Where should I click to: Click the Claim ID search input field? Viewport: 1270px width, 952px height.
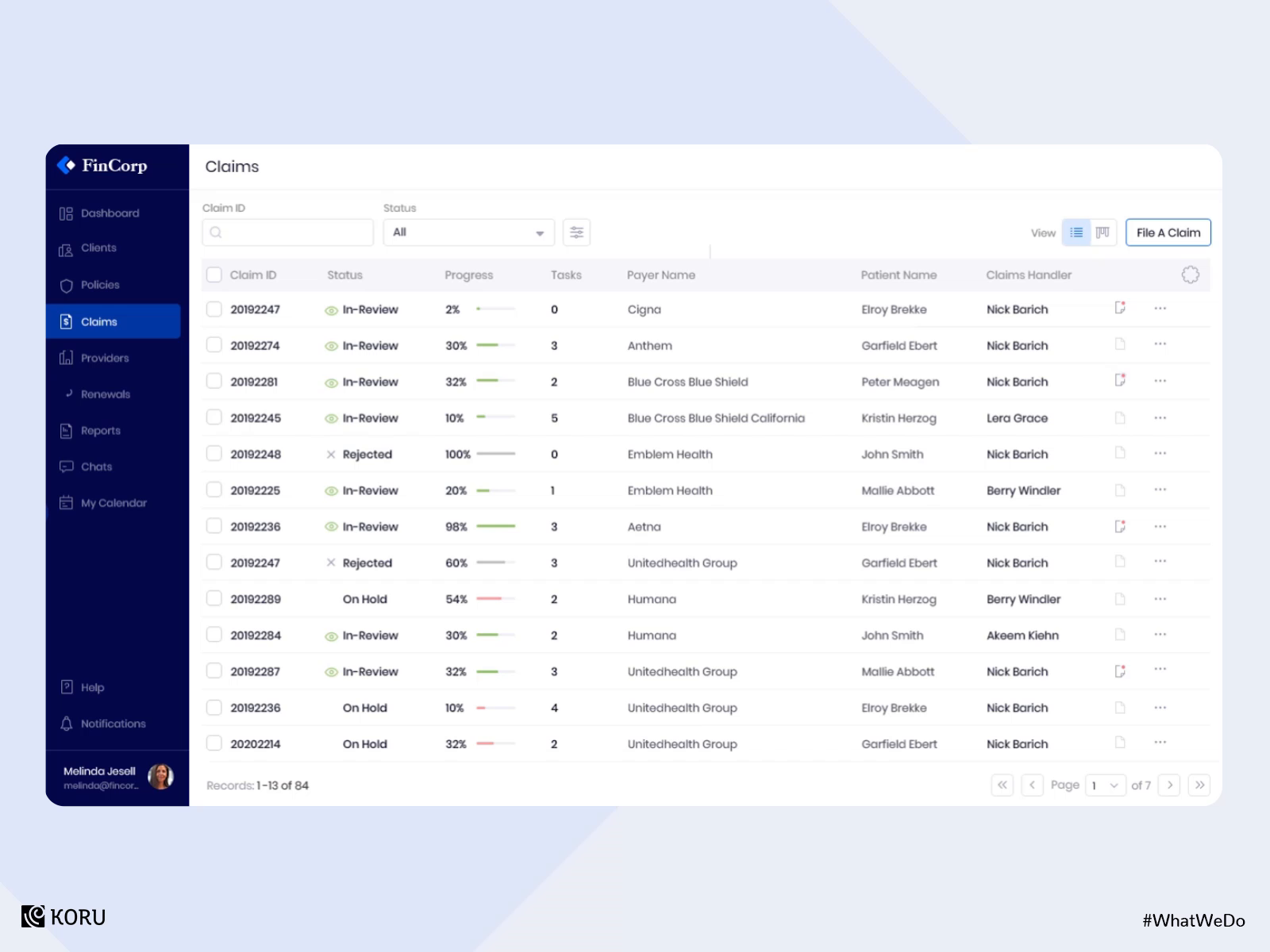(x=287, y=232)
